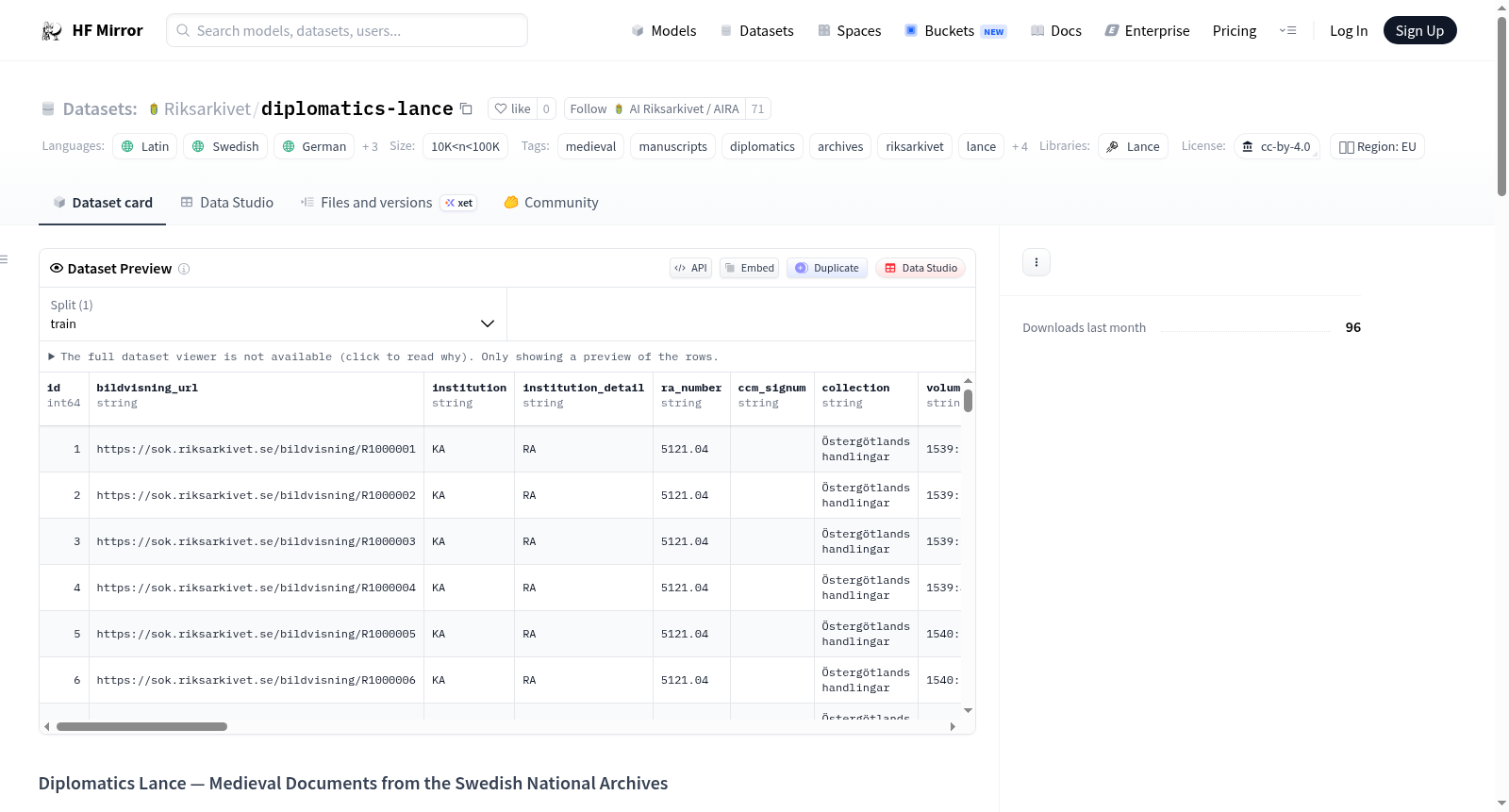Expand the full dataset viewer notice
Image resolution: width=1509 pixels, height=812 pixels.
click(383, 356)
